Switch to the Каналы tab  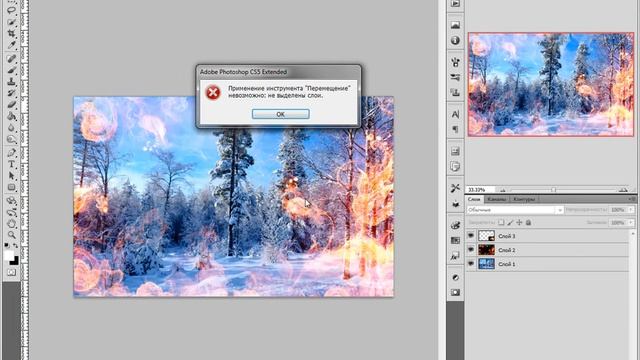click(496, 199)
